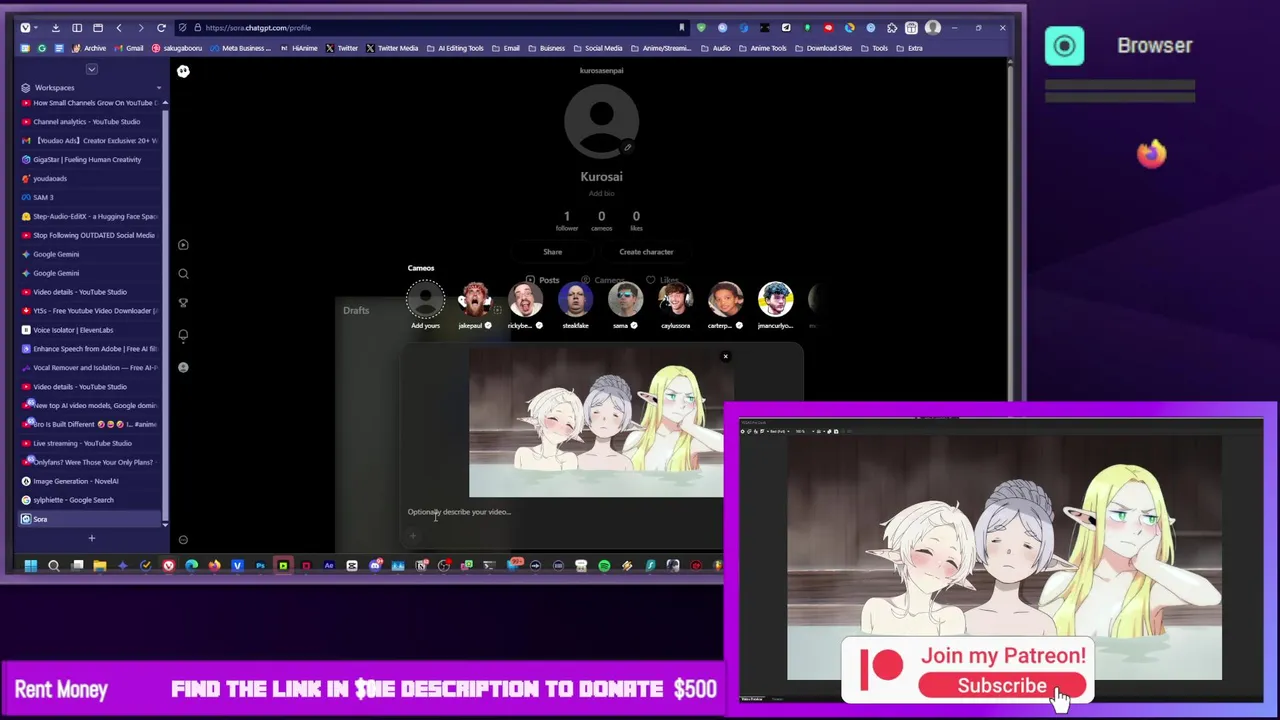The height and width of the screenshot is (720, 1280).
Task: Launch After Effects from the taskbar
Action: (x=329, y=566)
